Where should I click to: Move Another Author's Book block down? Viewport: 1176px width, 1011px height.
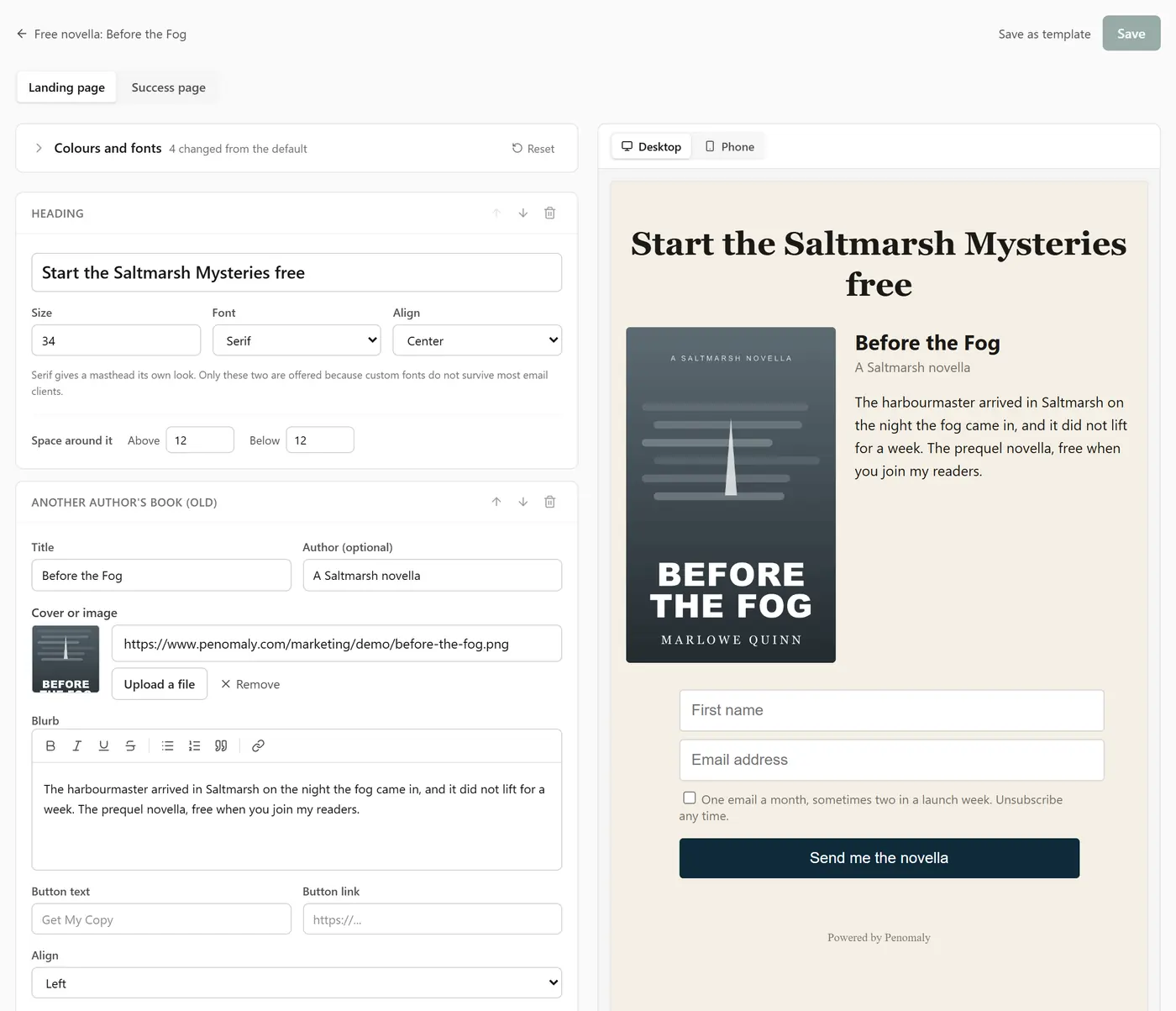coord(522,502)
